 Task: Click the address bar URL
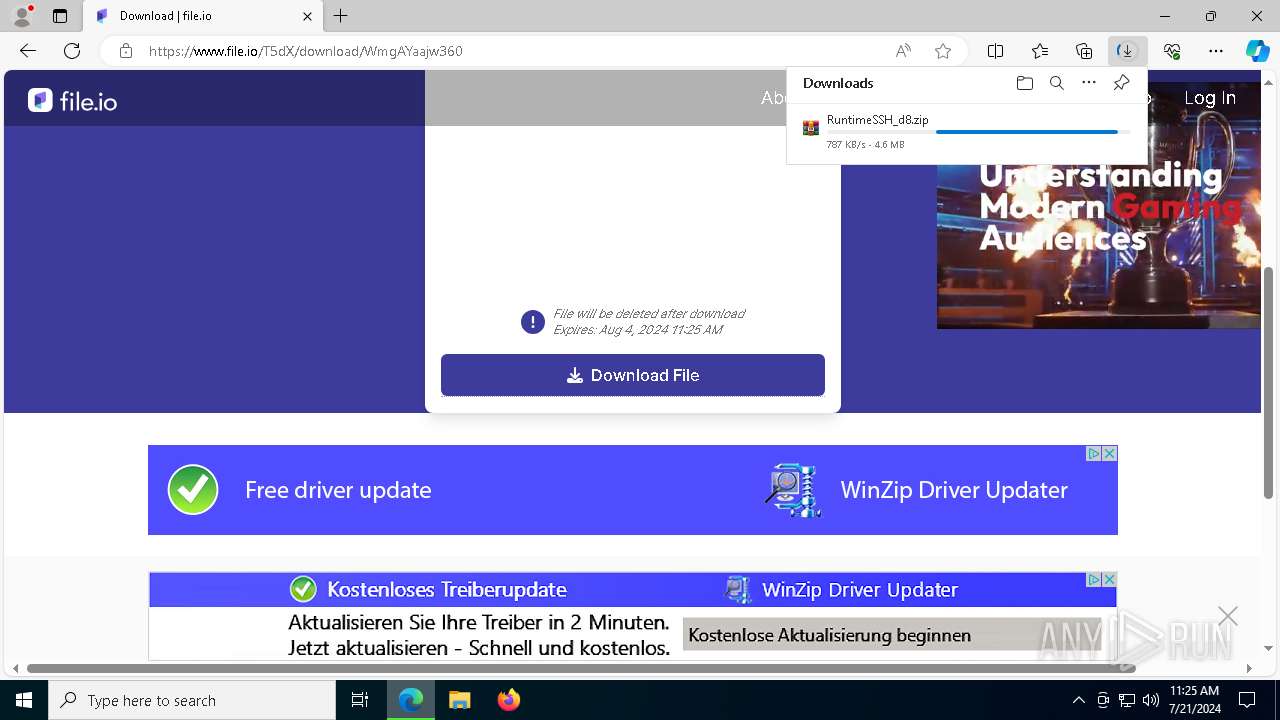(x=306, y=51)
